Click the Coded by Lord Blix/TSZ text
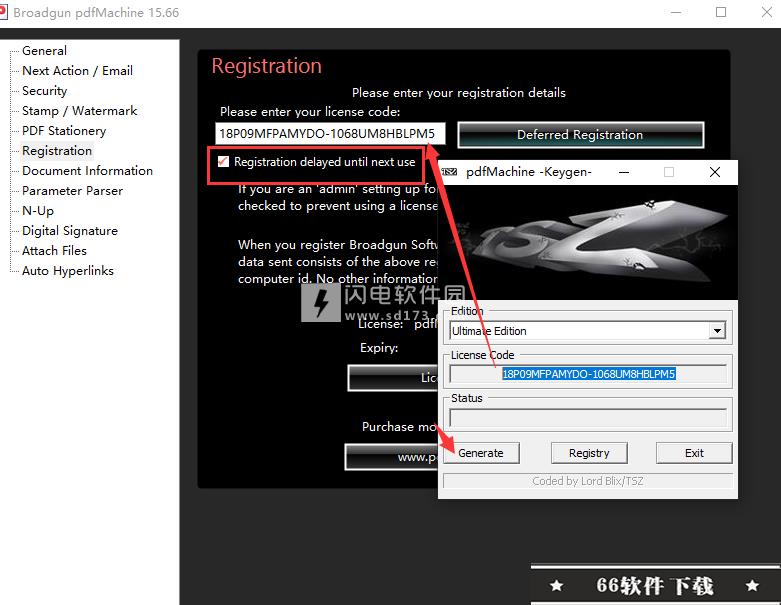Screen dimensions: 781x605 pyautogui.click(x=588, y=481)
